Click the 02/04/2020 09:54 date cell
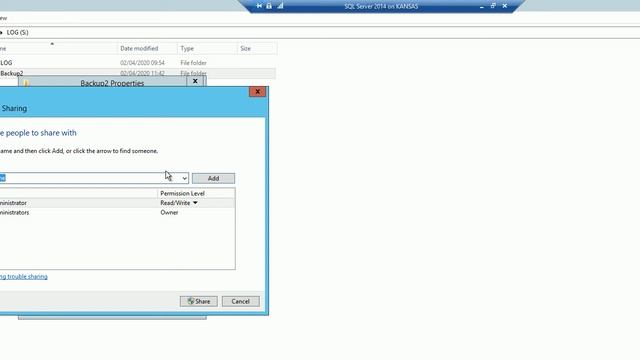Image resolution: width=640 pixels, height=360 pixels. point(142,63)
